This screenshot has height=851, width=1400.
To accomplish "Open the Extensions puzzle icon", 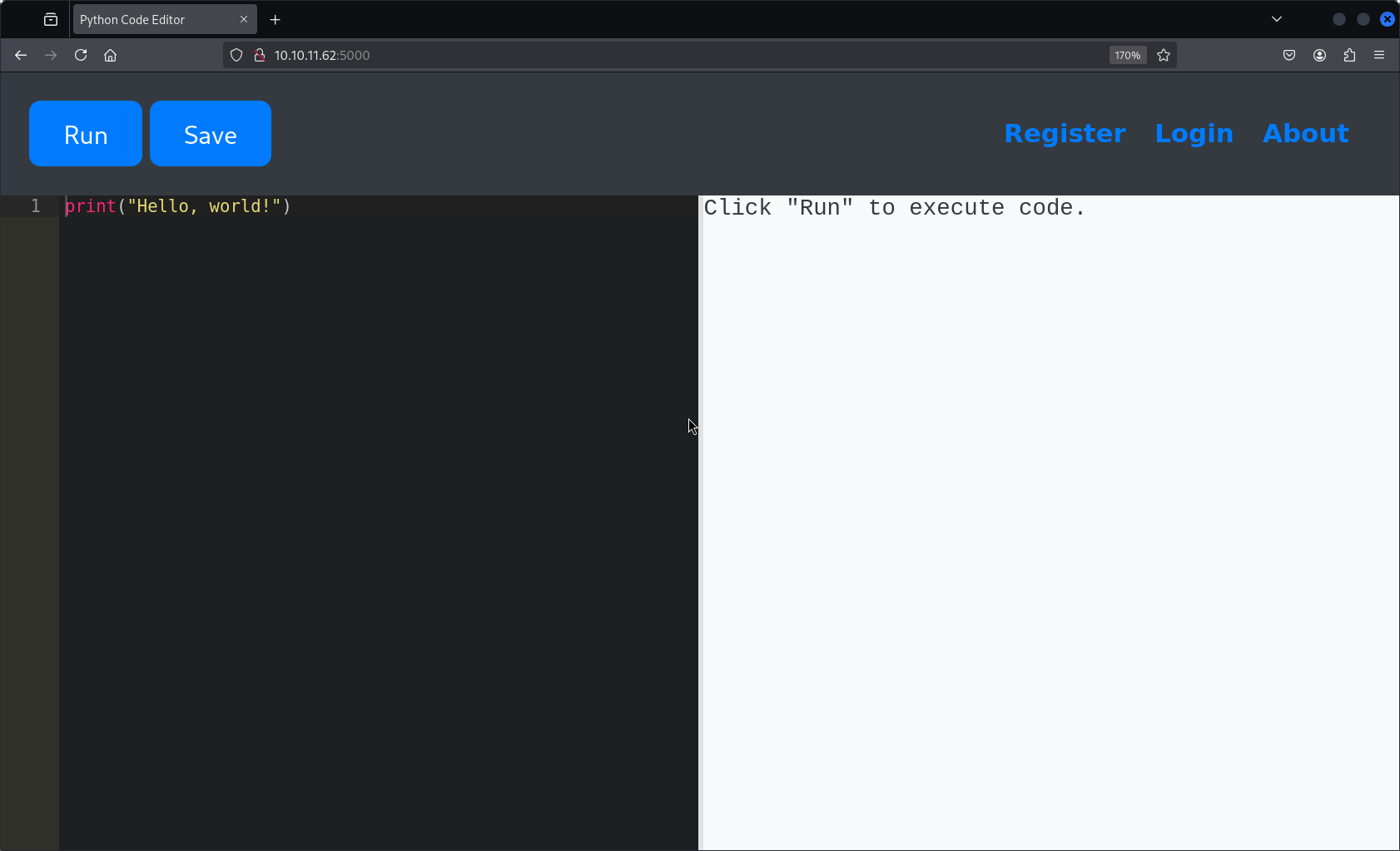I will [x=1349, y=55].
